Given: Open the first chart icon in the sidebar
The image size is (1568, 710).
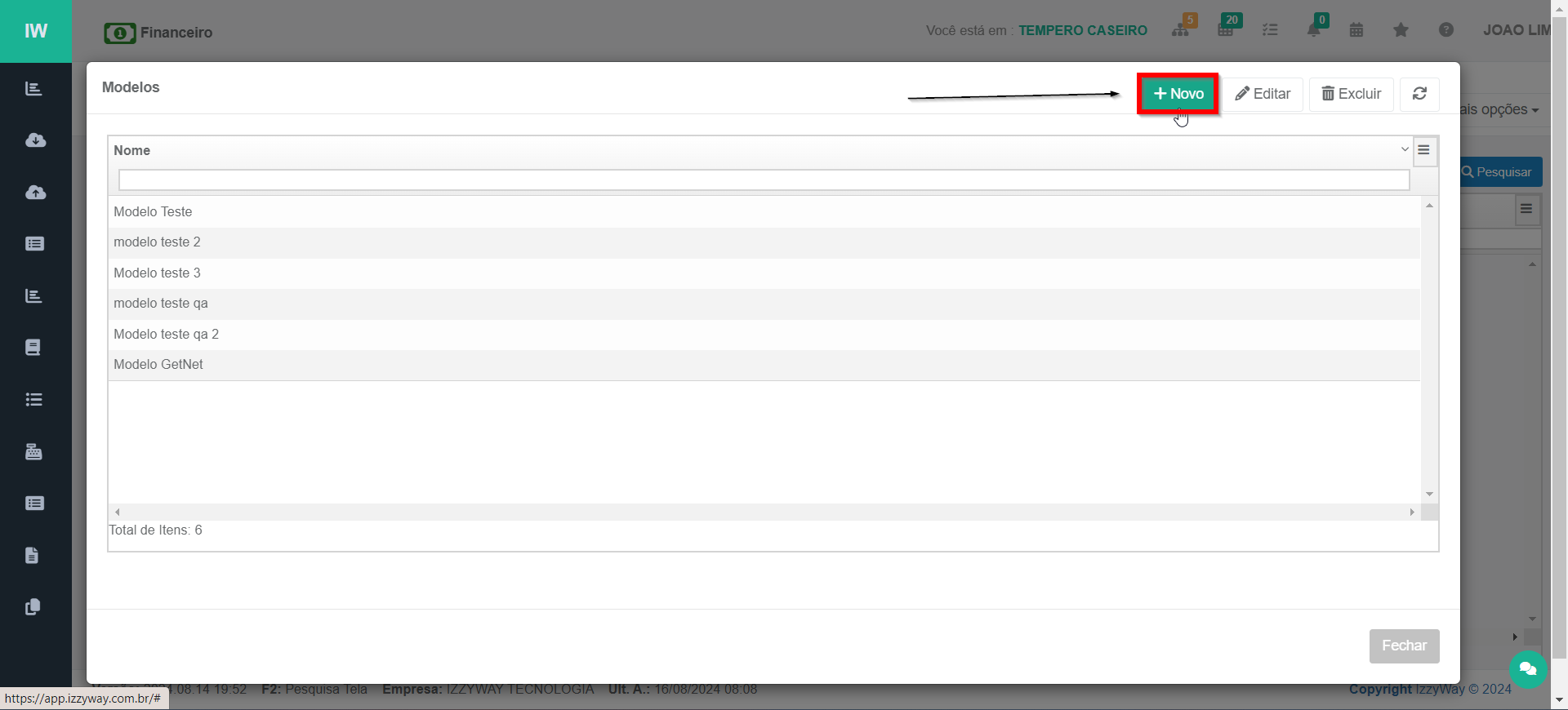Looking at the screenshot, I should 33,88.
